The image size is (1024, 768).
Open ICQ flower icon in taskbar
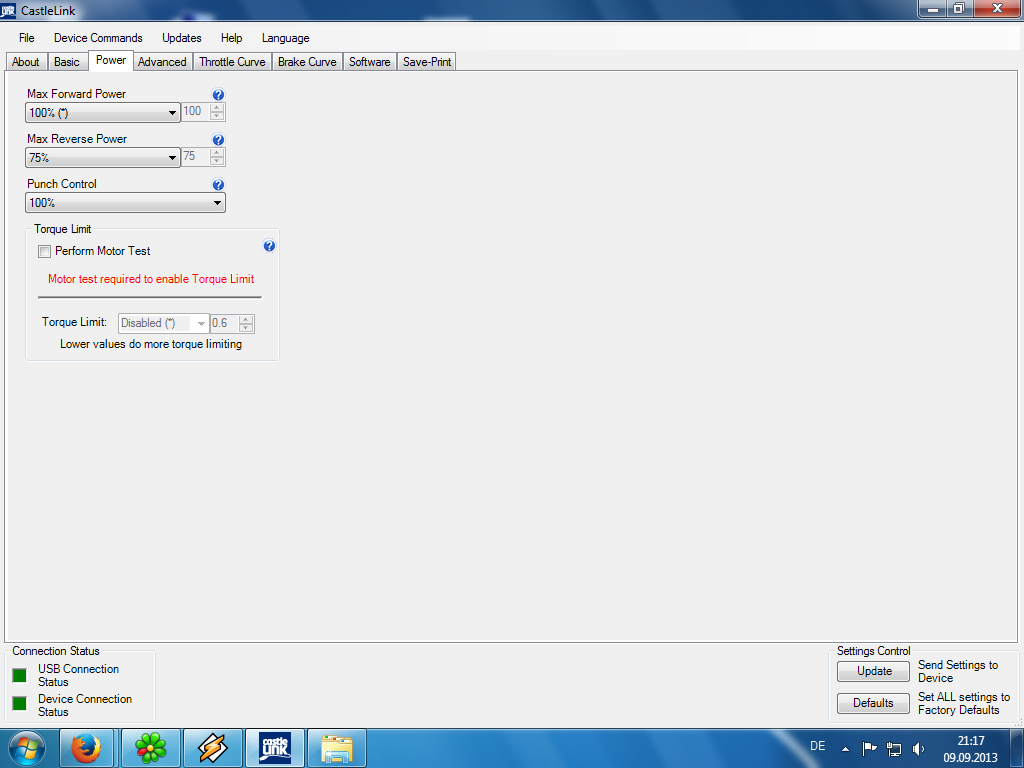pos(150,748)
